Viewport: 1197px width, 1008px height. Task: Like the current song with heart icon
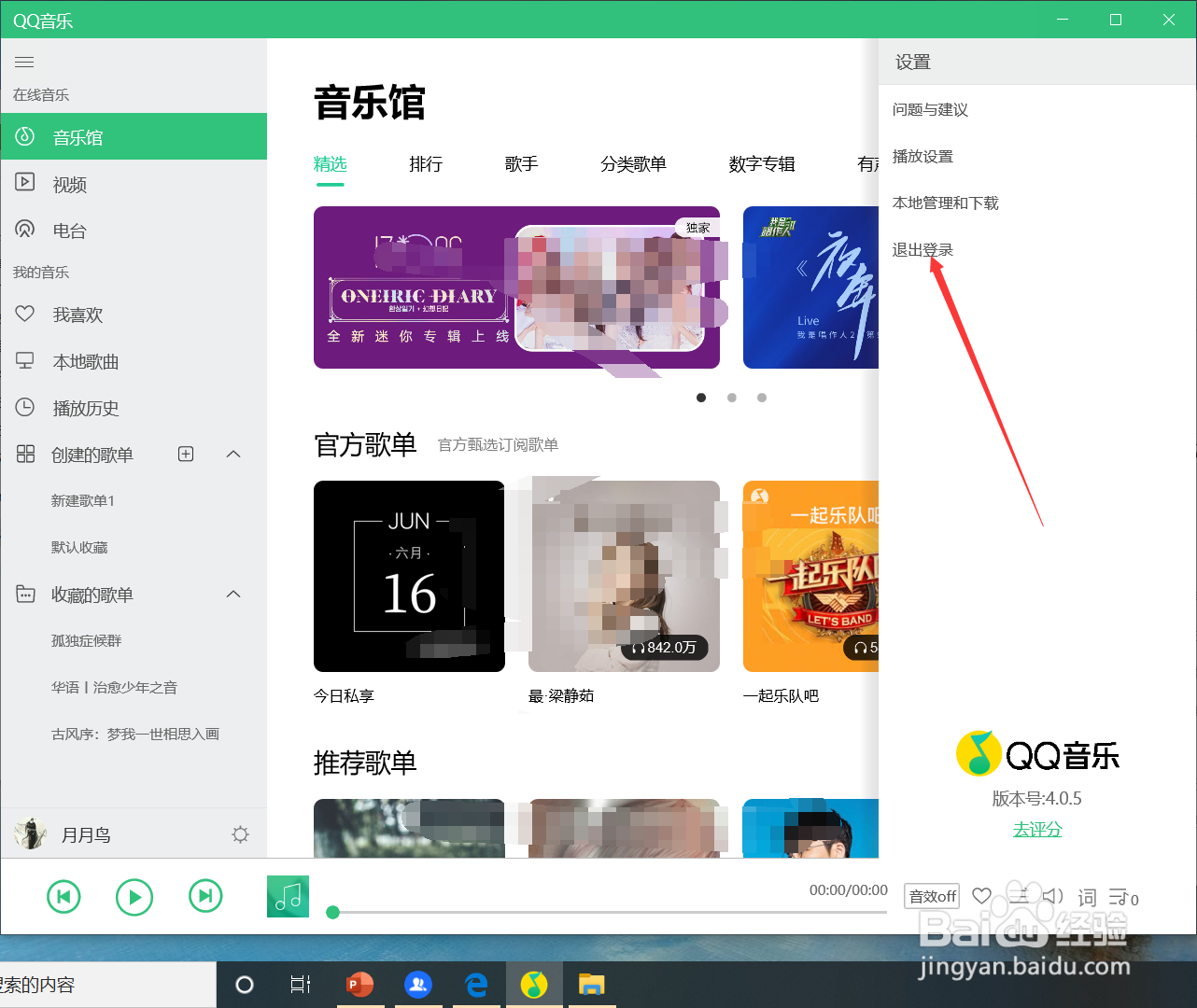981,896
